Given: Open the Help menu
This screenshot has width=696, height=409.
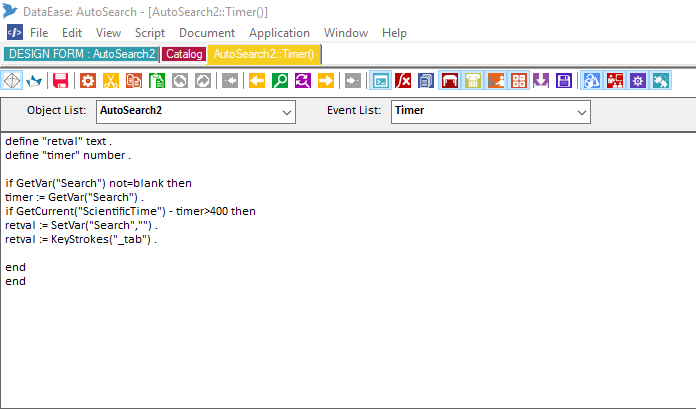Looking at the screenshot, I should coord(394,33).
